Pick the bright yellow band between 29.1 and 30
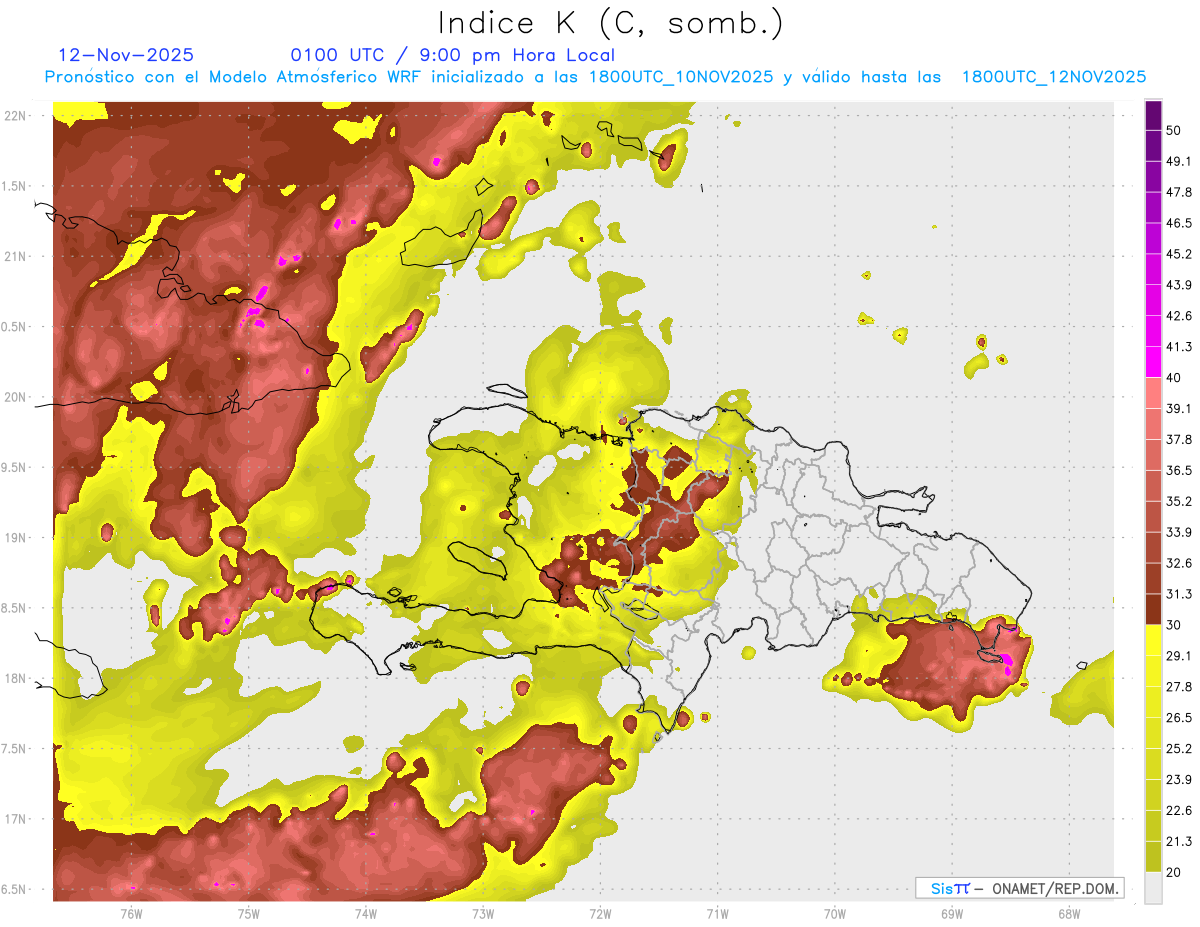Image resolution: width=1200 pixels, height=927 pixels. click(x=1153, y=641)
